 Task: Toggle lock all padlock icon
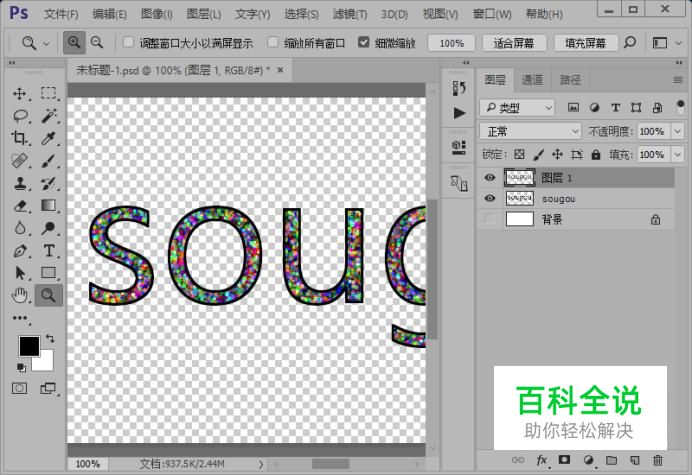pos(596,155)
